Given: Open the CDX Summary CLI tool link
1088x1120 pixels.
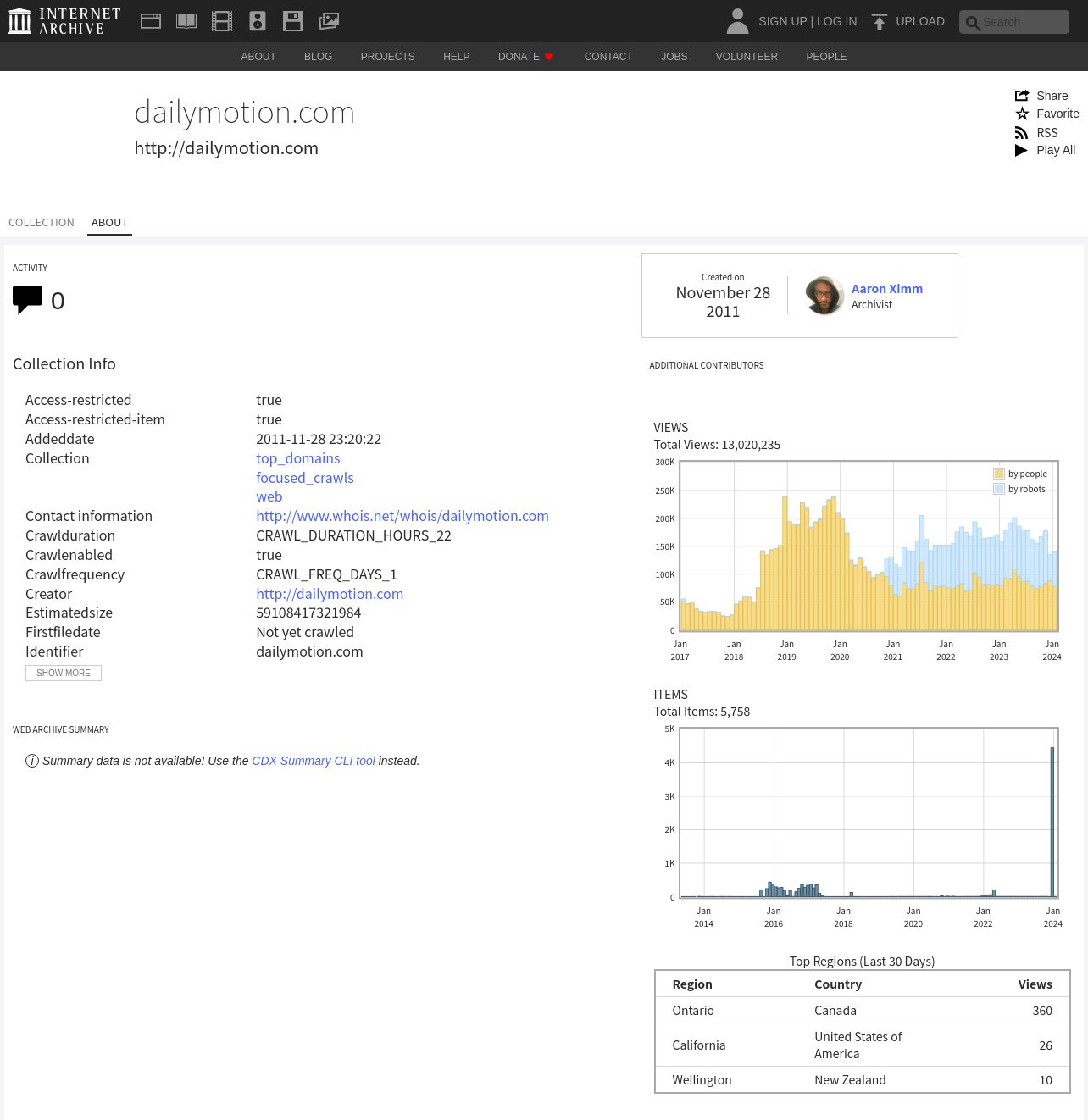Looking at the screenshot, I should [314, 761].
